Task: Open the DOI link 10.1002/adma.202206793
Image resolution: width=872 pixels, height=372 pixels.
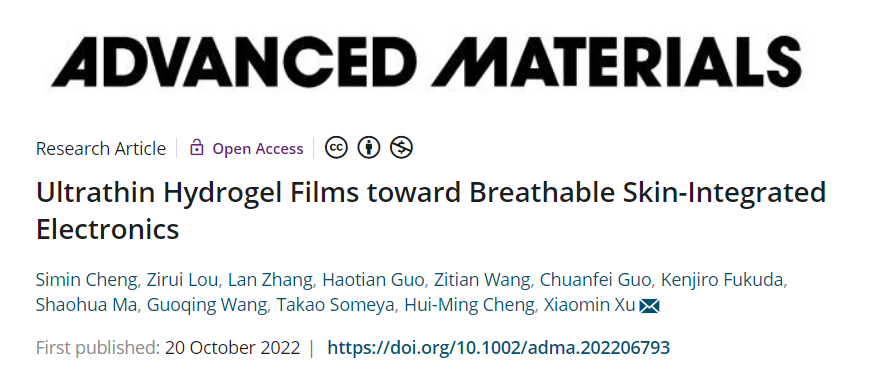Action: coord(498,348)
